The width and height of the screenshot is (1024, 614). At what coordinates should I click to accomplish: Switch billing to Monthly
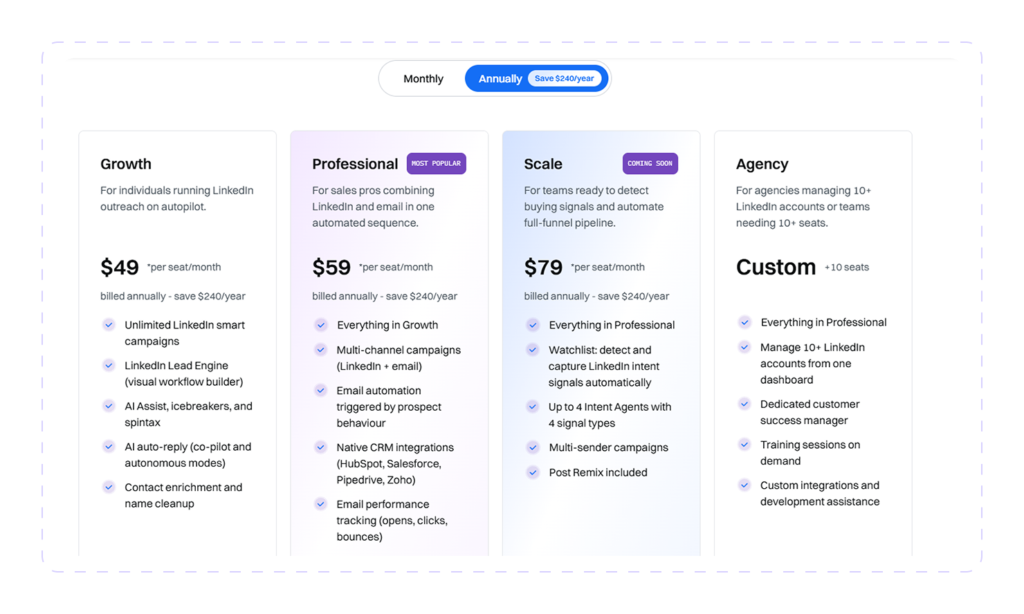423,78
